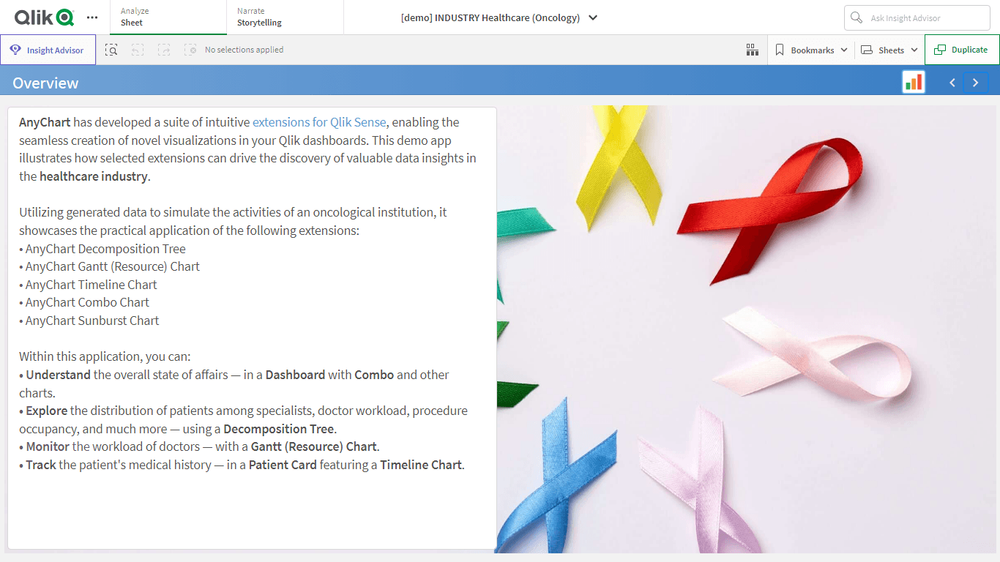Go to the next sheet arrow
Image resolution: width=1000 pixels, height=562 pixels.
(x=976, y=83)
